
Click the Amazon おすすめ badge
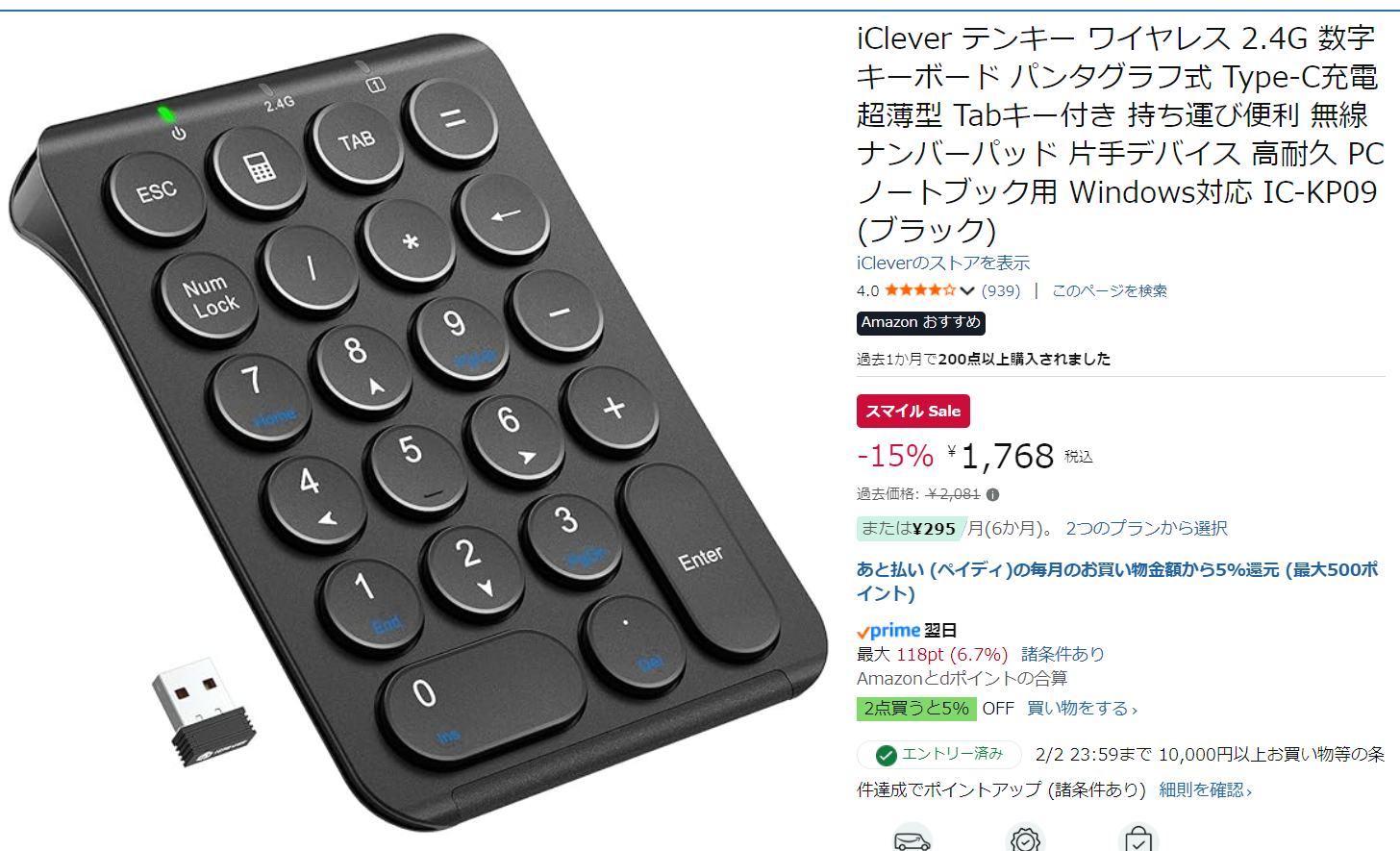tap(921, 323)
